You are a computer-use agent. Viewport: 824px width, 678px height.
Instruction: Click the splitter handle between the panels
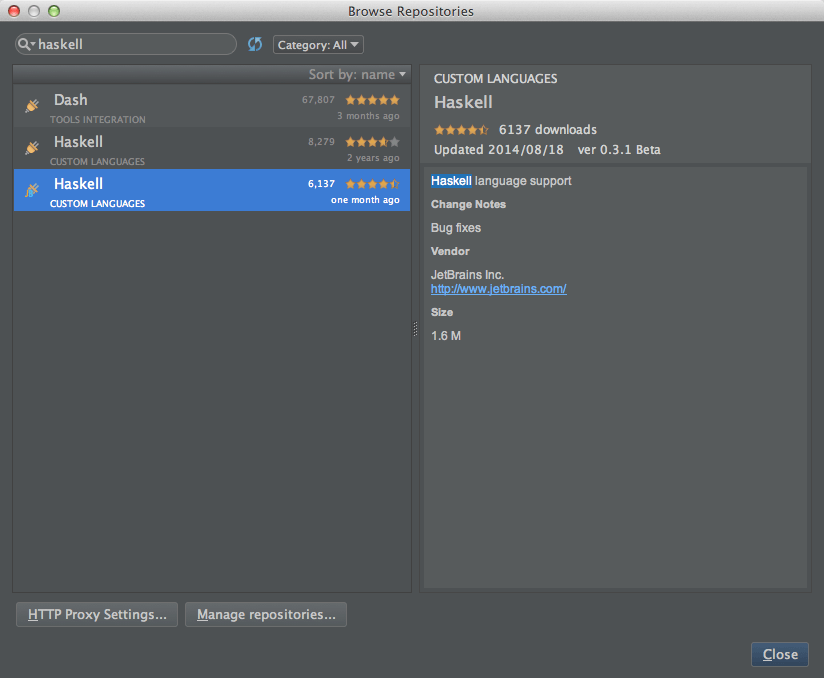416,329
